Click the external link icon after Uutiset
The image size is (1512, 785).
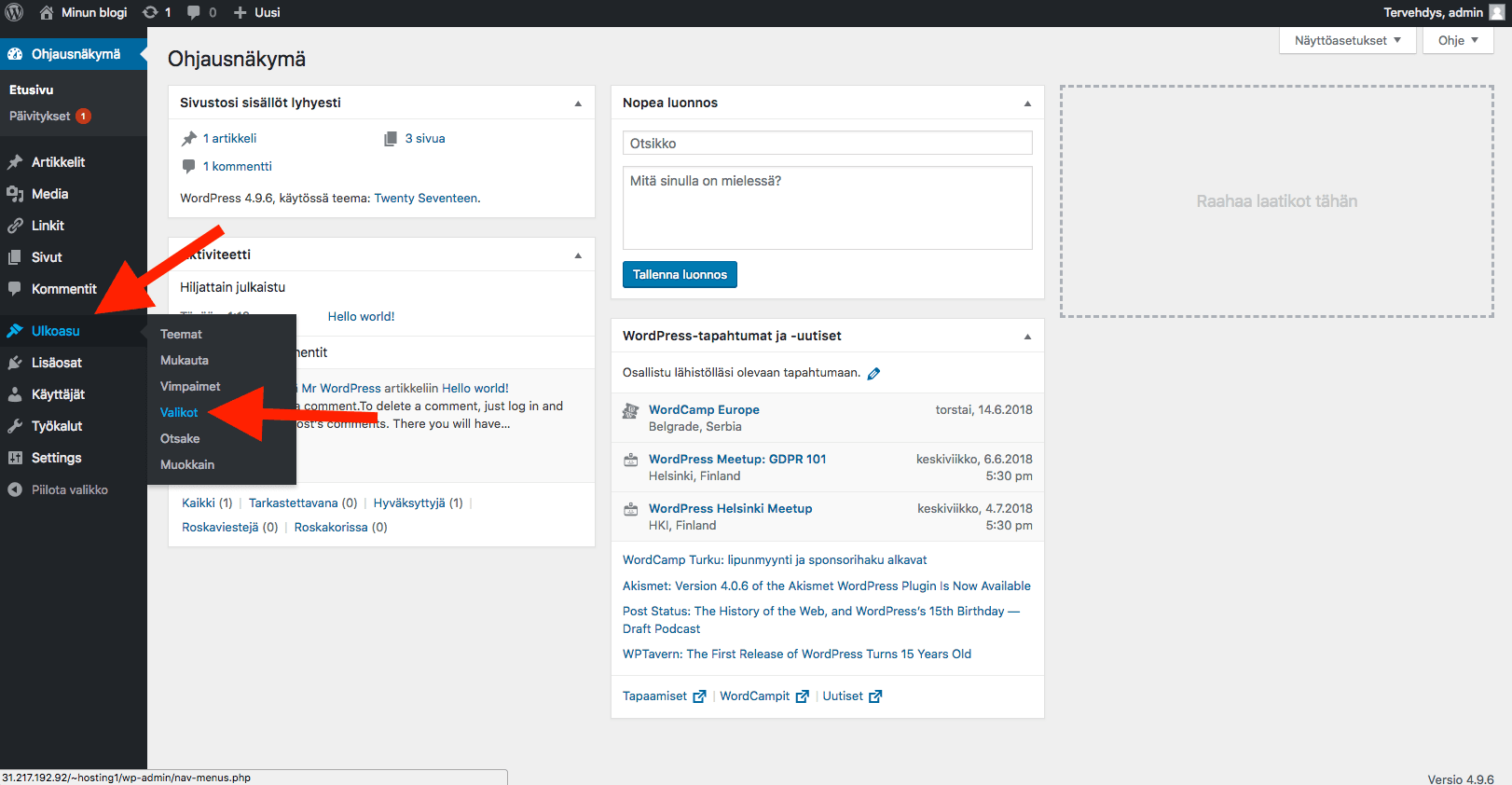(x=875, y=696)
